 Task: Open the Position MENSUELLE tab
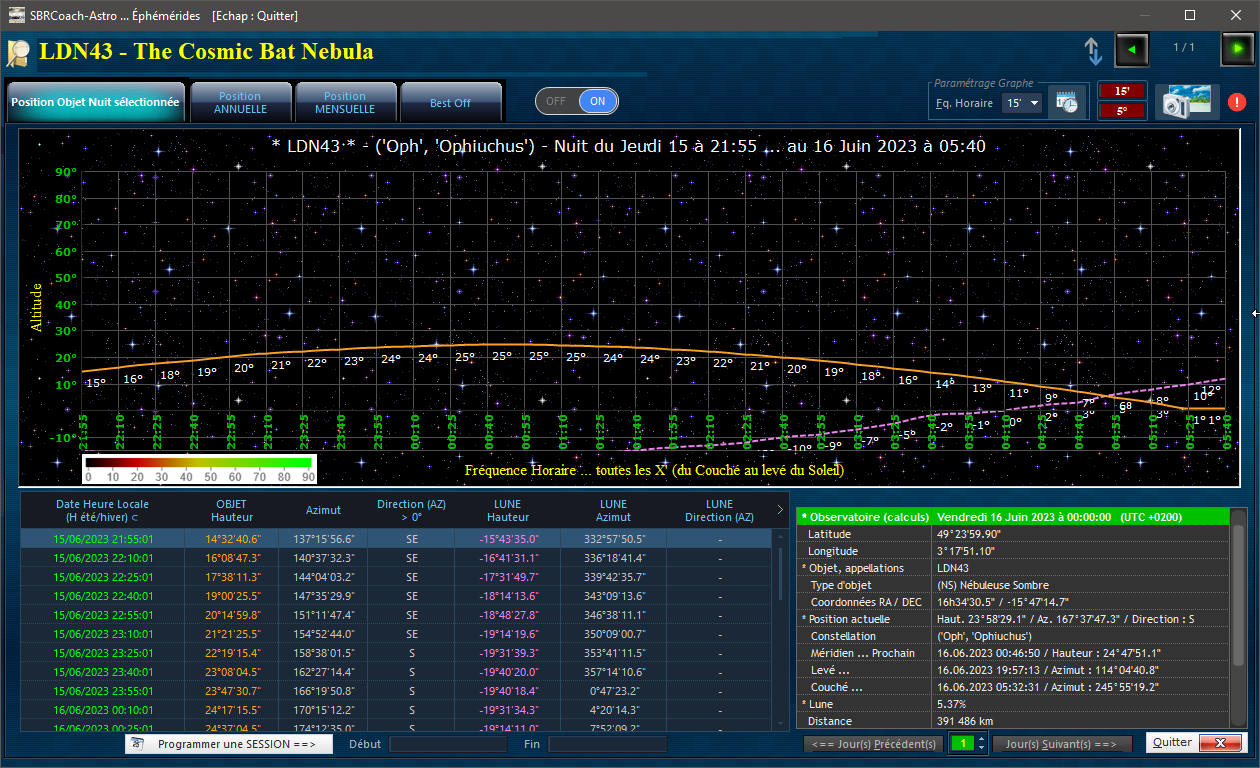[345, 102]
